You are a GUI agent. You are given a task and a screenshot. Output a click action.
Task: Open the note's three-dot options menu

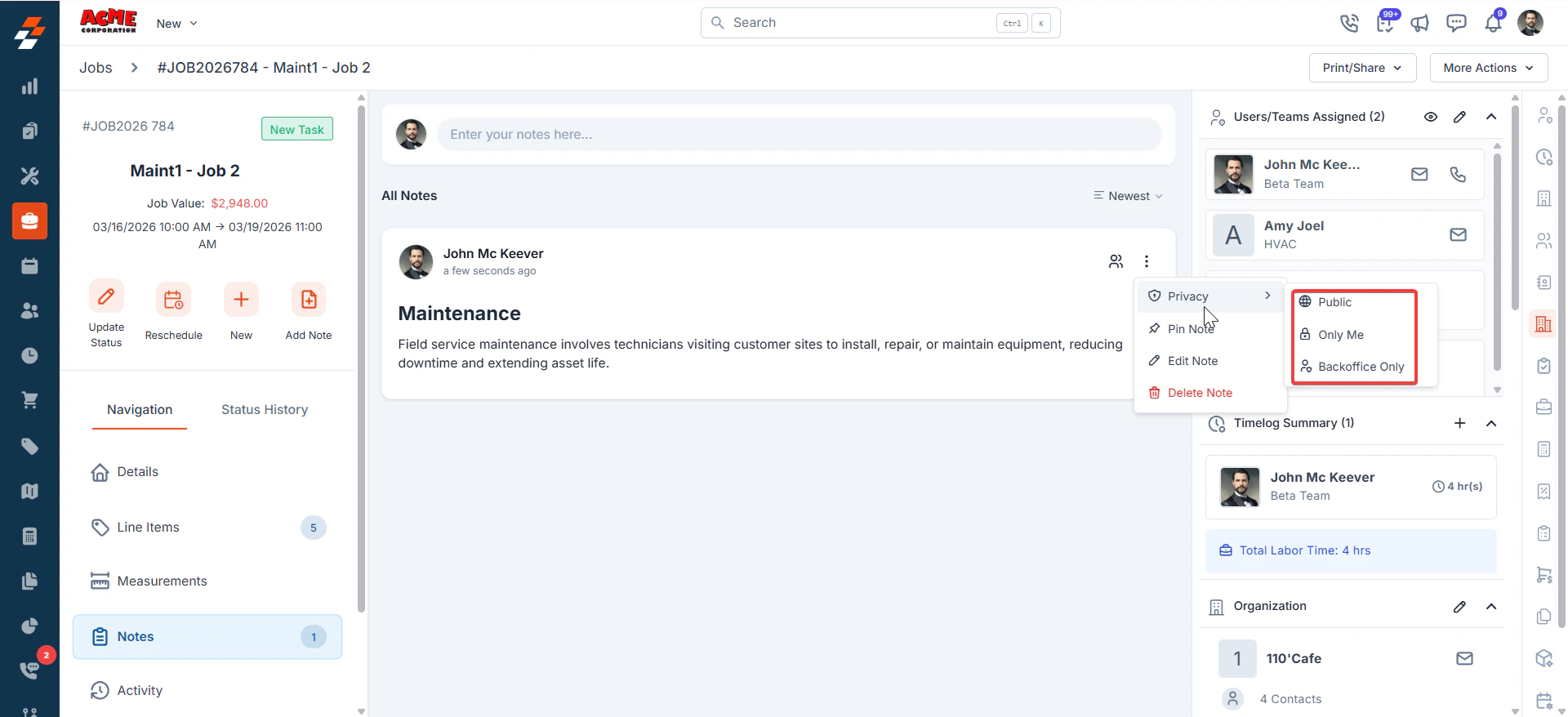click(1147, 261)
